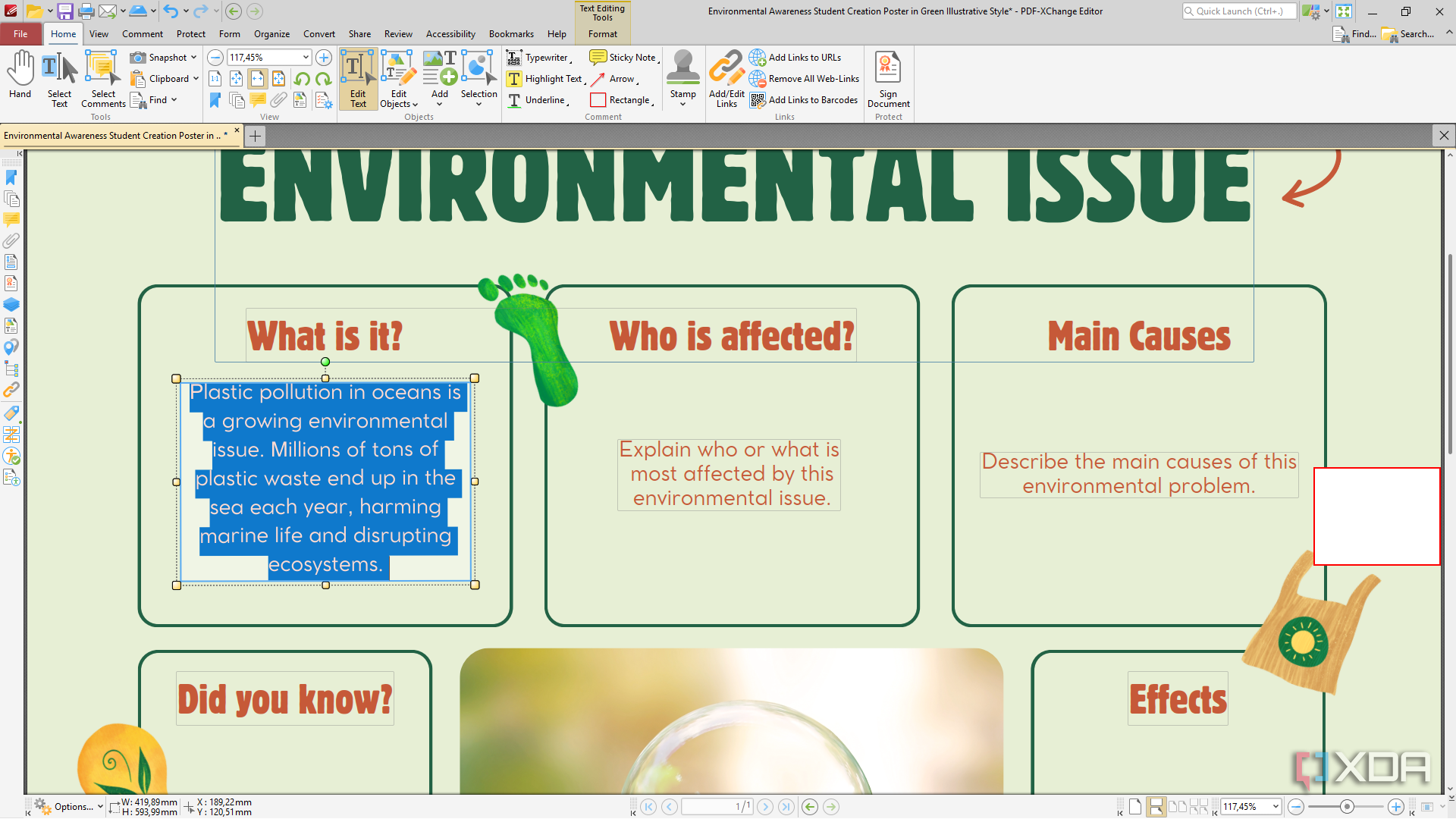Click the zoom slider handle in status bar

coord(1347,807)
